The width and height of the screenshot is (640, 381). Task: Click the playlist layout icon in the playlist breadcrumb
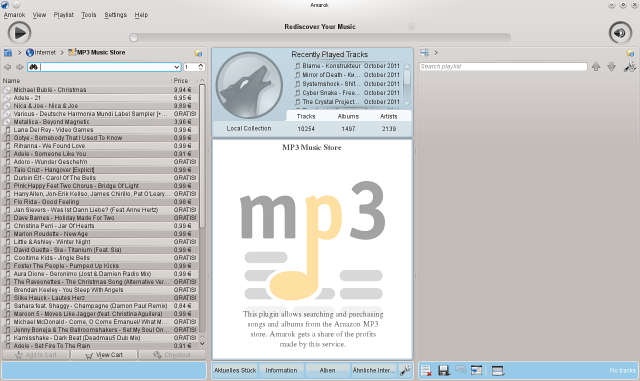[x=424, y=53]
